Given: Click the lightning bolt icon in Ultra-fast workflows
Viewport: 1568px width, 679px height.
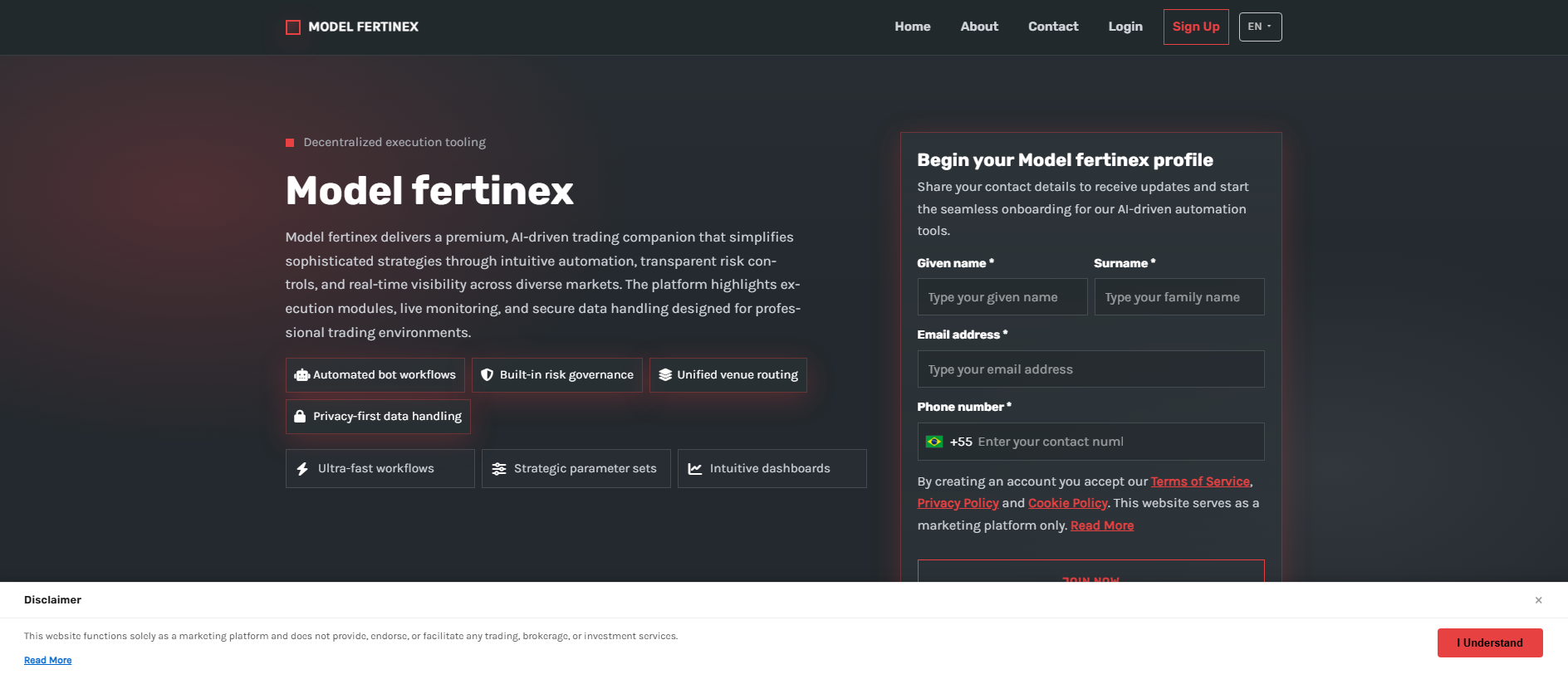Looking at the screenshot, I should 302,469.
